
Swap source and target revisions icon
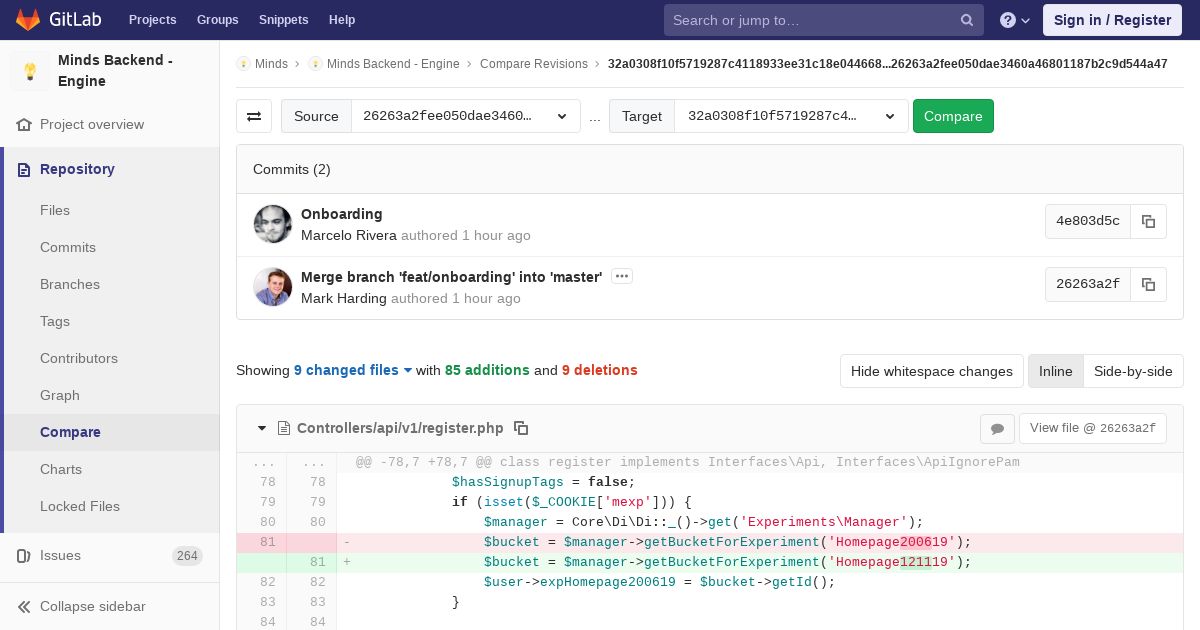coord(254,116)
